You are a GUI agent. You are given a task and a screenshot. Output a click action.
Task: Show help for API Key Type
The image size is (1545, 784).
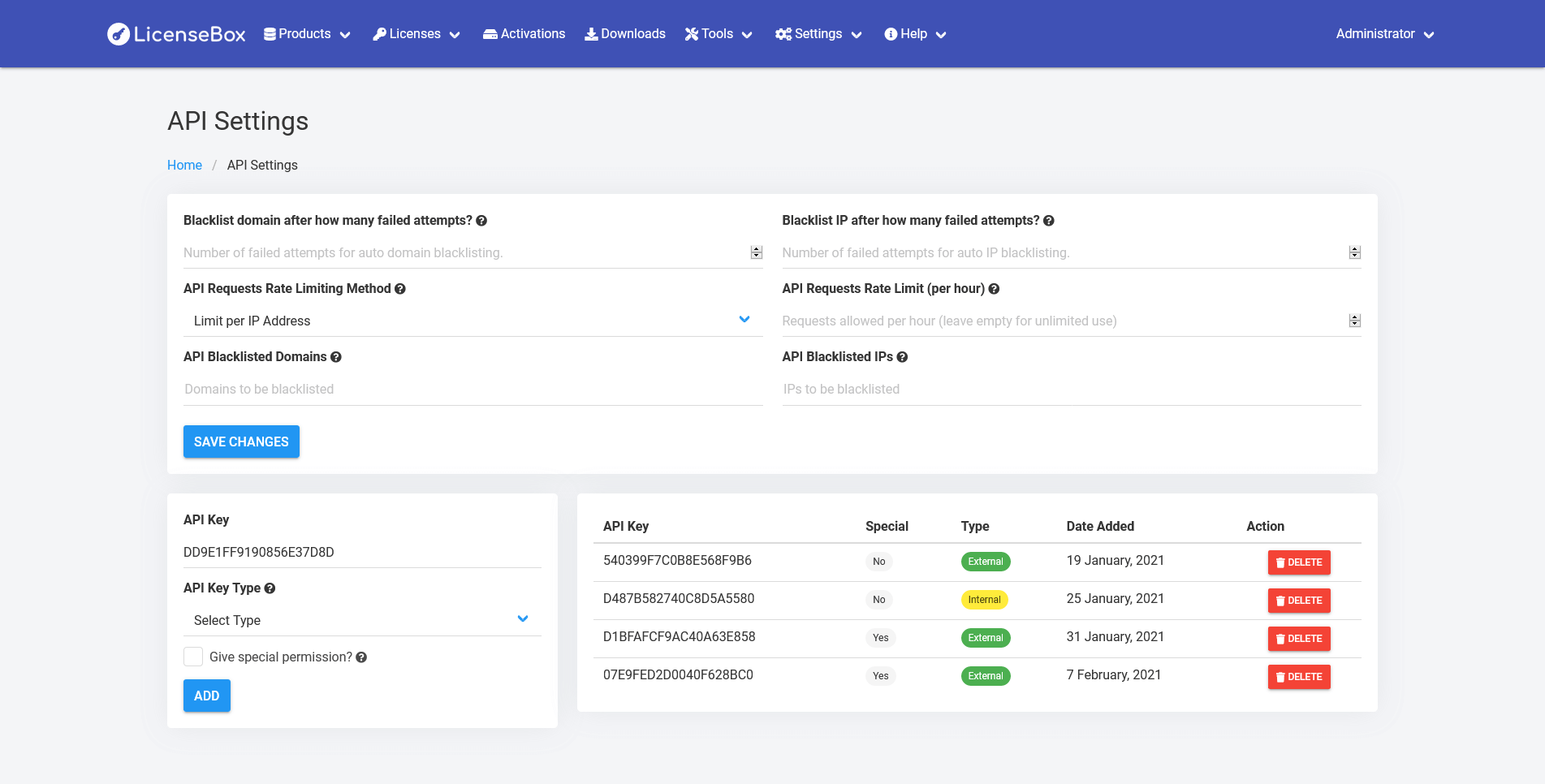pos(270,588)
